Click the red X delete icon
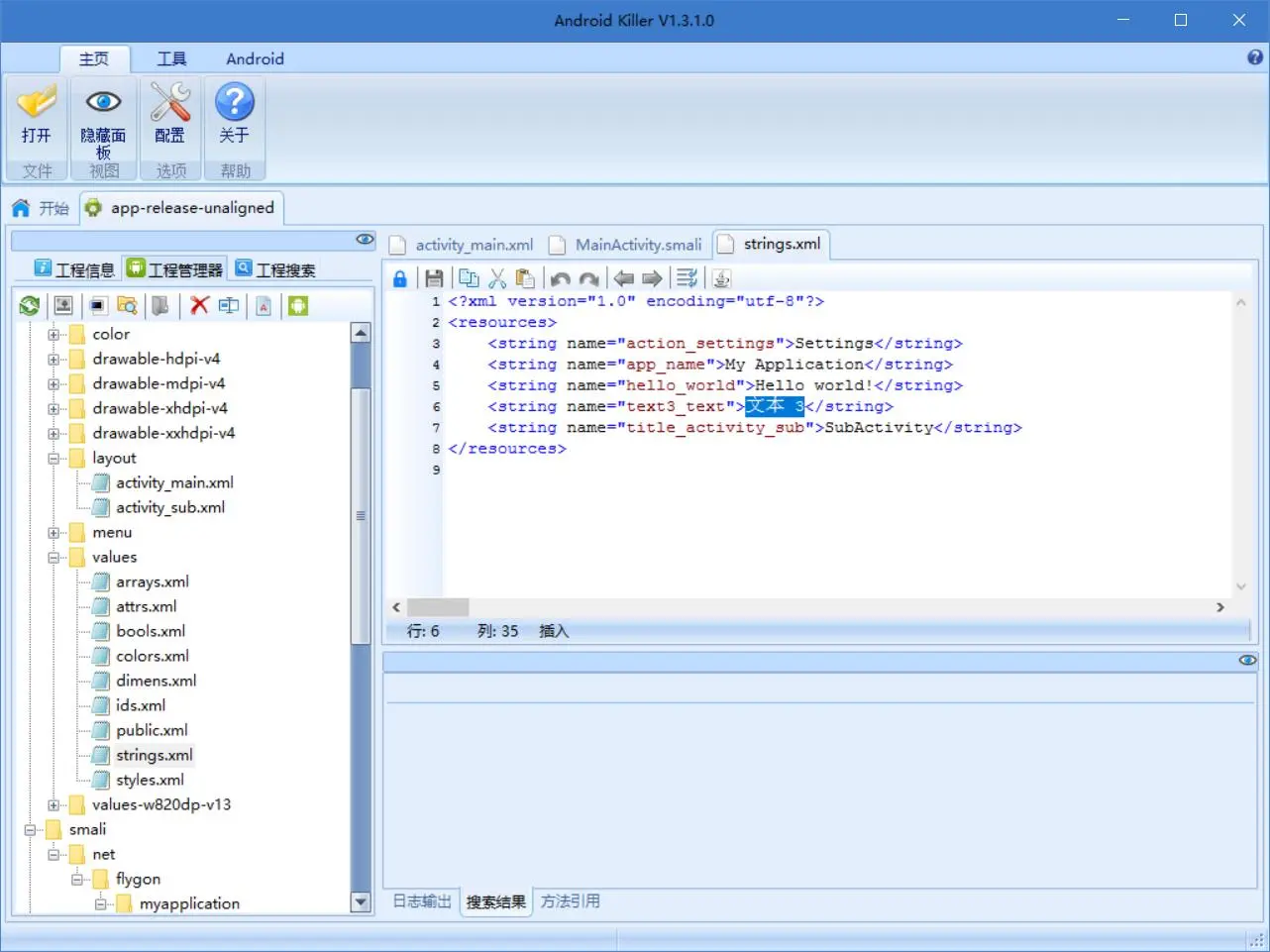The height and width of the screenshot is (952, 1270). 199,305
